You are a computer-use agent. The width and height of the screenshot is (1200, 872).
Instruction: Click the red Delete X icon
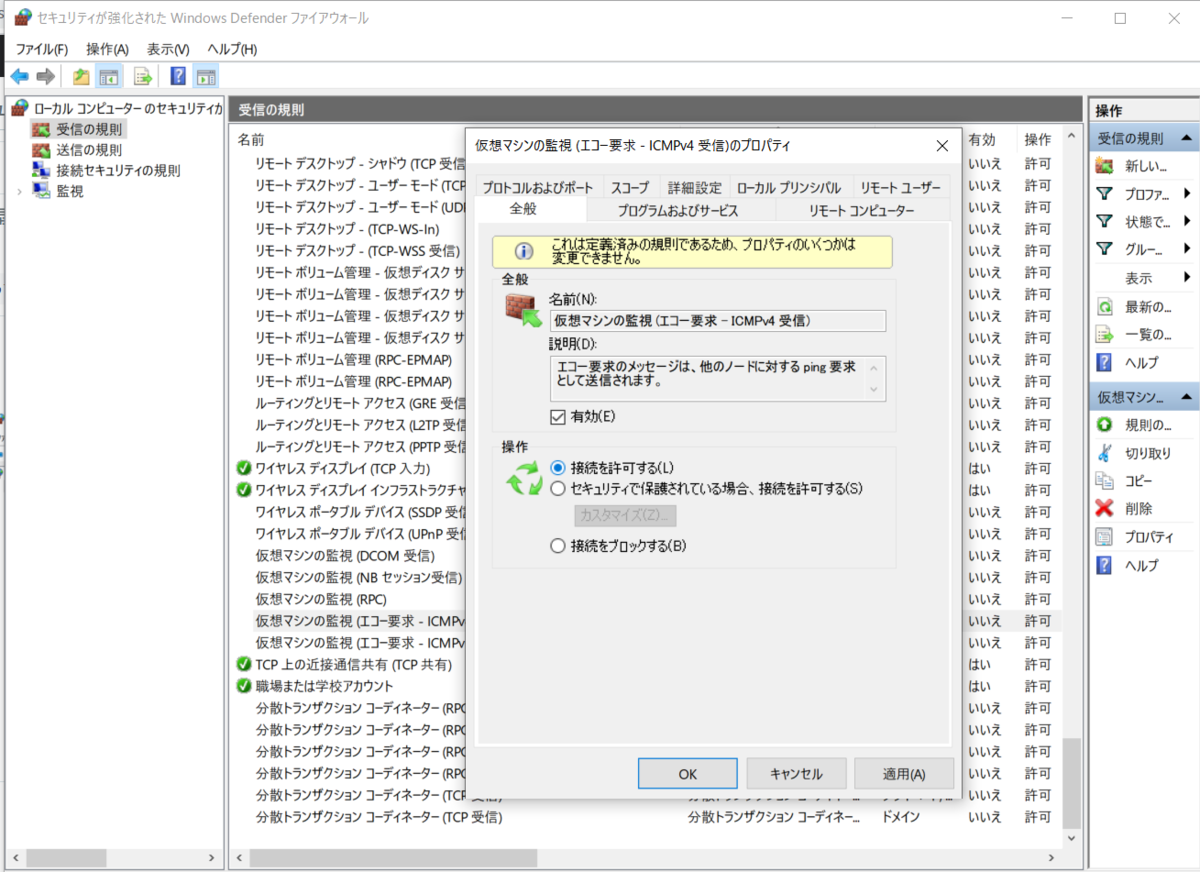tap(1105, 508)
